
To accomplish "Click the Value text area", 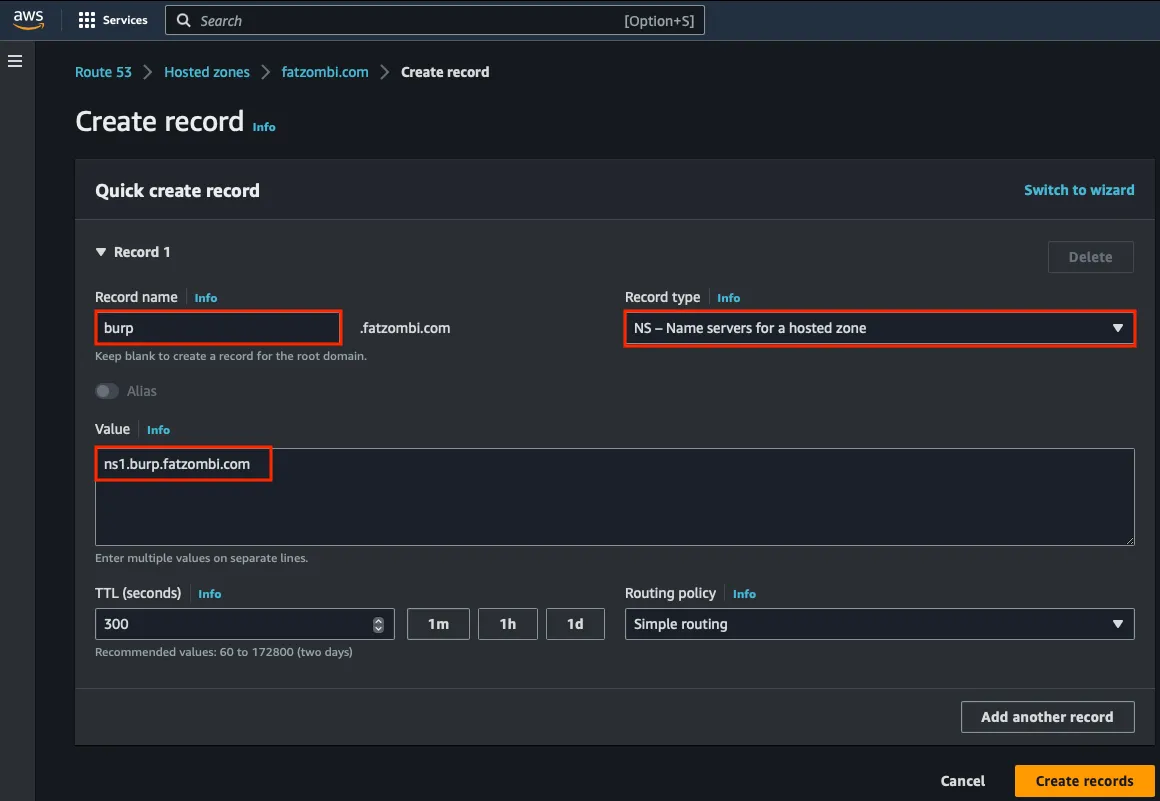I will 615,497.
